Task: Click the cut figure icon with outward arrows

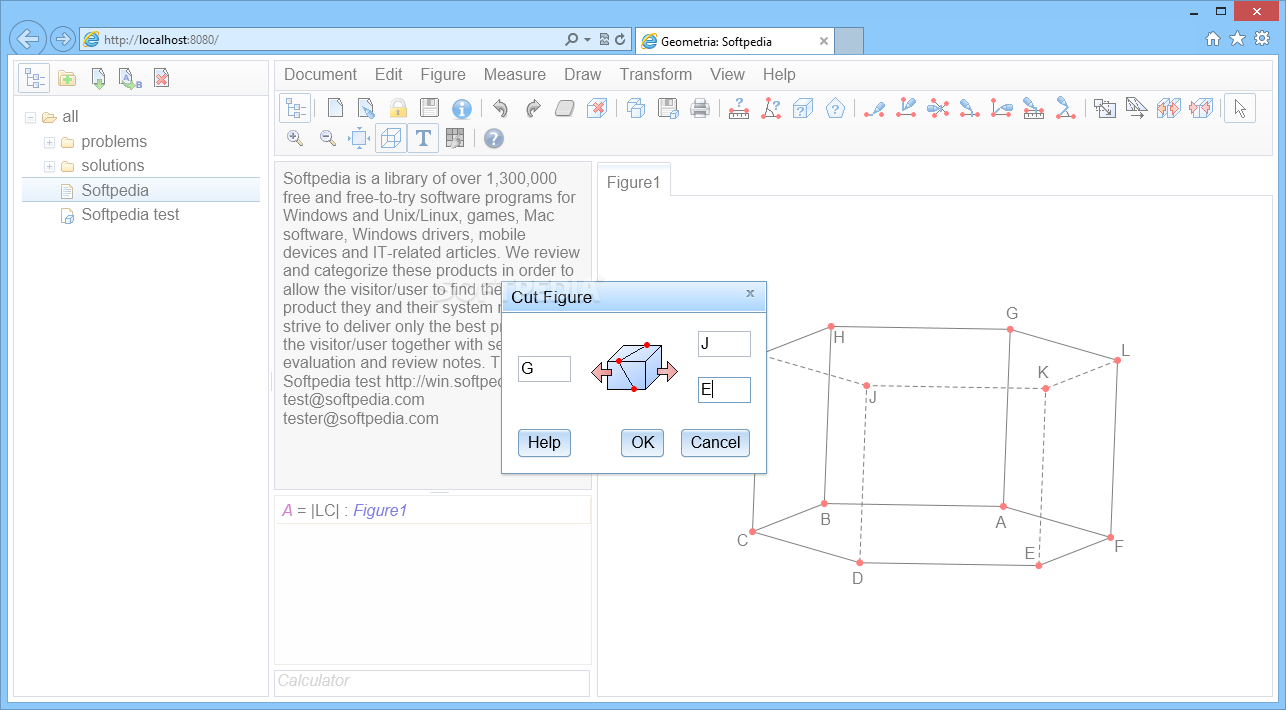Action: [1169, 108]
